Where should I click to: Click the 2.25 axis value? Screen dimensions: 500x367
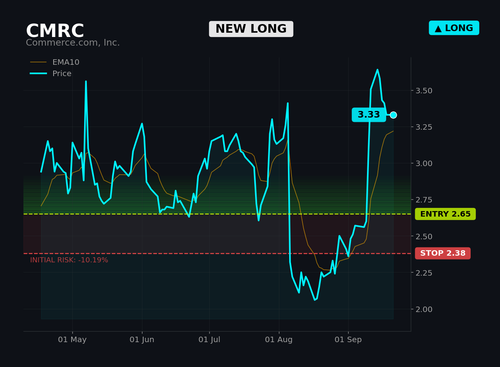pos(424,273)
